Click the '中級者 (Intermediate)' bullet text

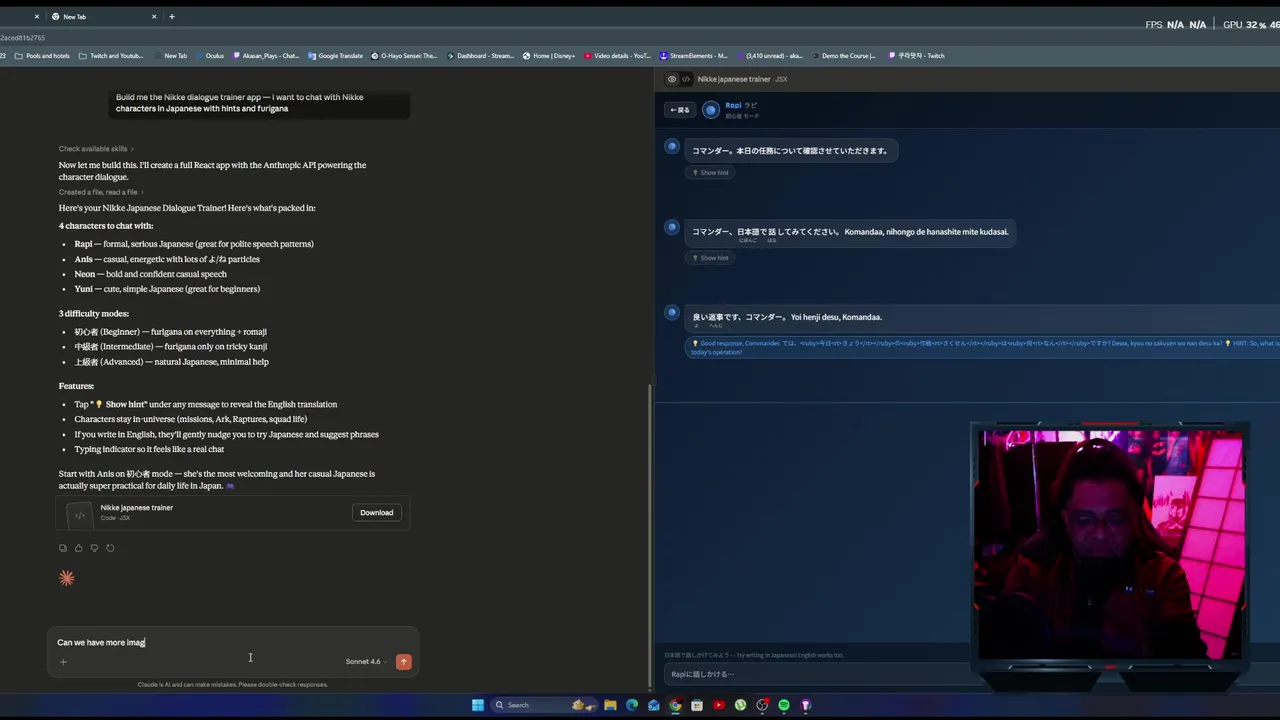170,347
